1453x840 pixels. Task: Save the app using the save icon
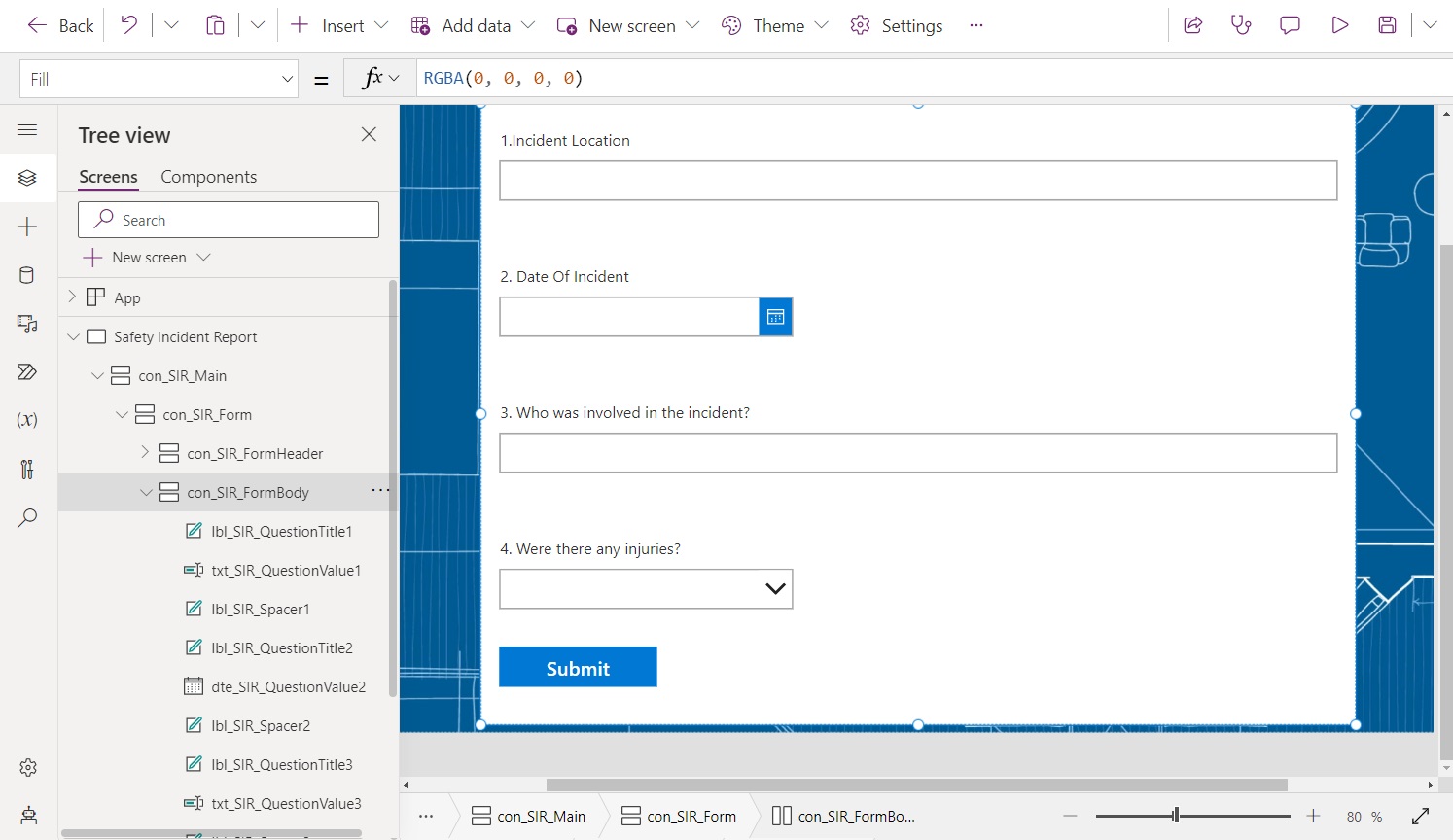point(1387,25)
